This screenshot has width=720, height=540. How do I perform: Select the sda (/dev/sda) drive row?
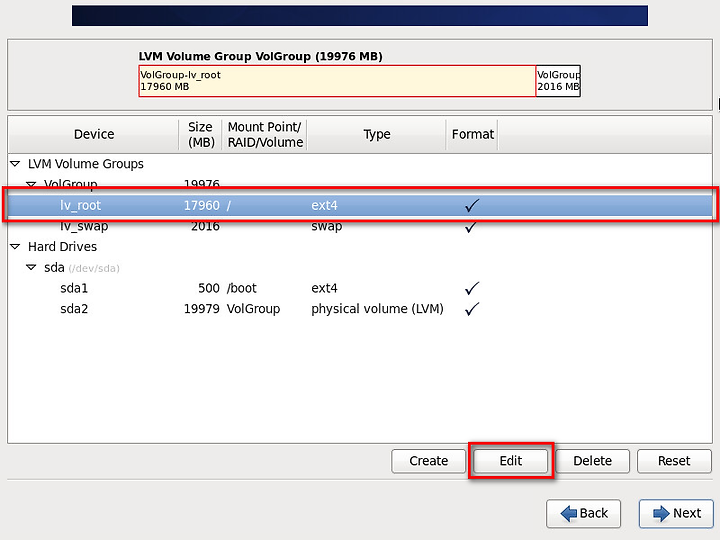tap(360, 267)
